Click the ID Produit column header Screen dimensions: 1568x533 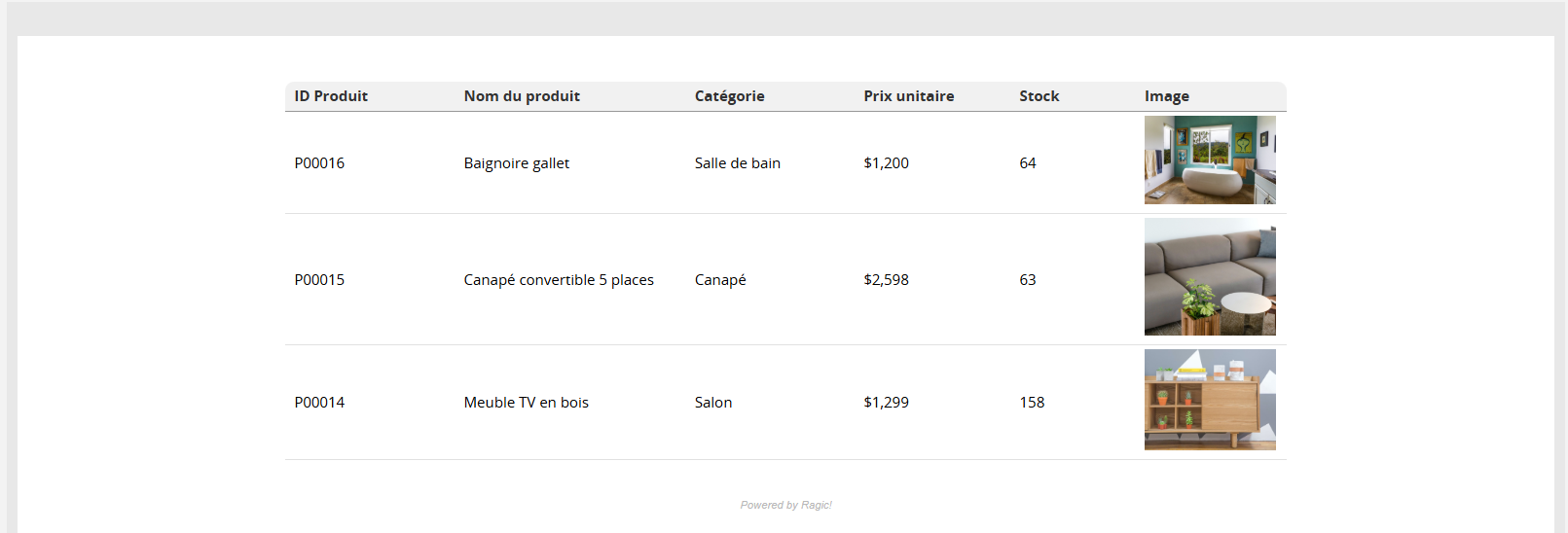click(x=331, y=96)
